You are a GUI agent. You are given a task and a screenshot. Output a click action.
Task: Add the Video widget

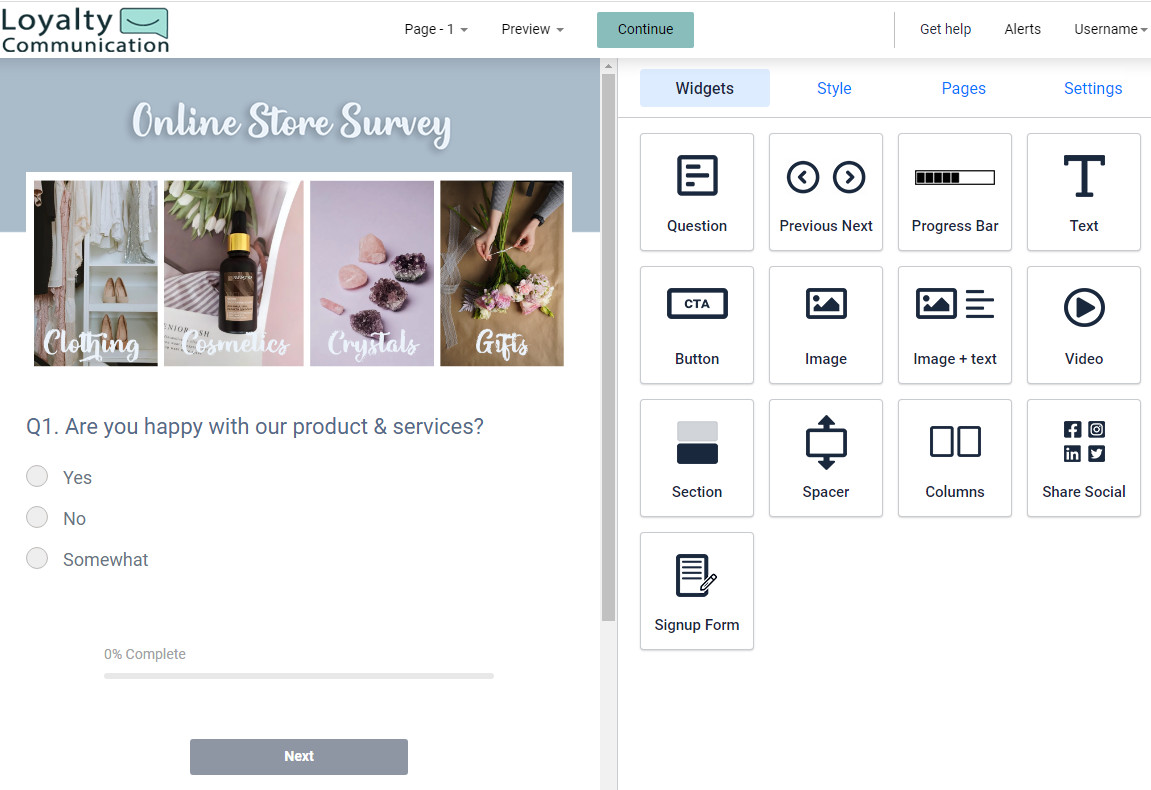pos(1083,325)
